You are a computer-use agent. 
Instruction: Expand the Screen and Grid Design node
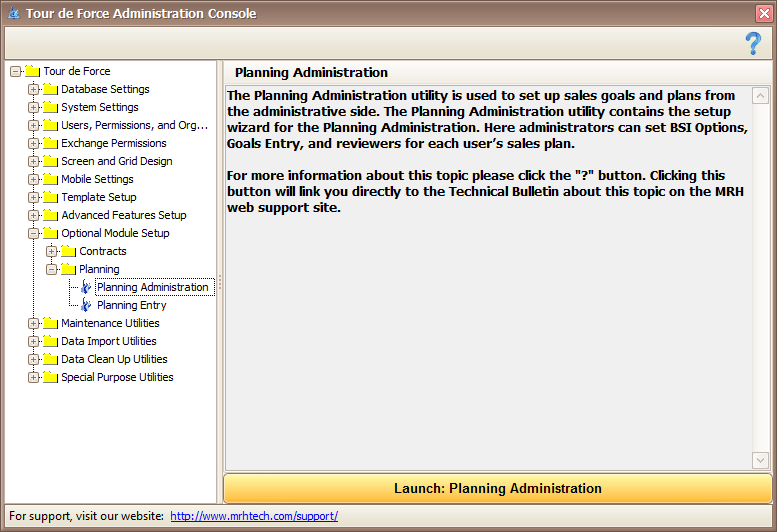33,161
